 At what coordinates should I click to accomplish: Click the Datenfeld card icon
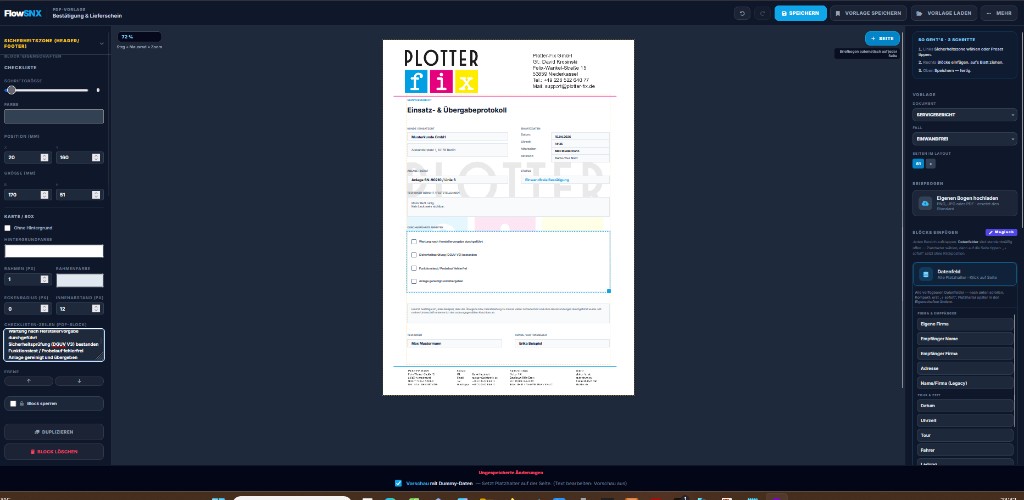click(925, 274)
